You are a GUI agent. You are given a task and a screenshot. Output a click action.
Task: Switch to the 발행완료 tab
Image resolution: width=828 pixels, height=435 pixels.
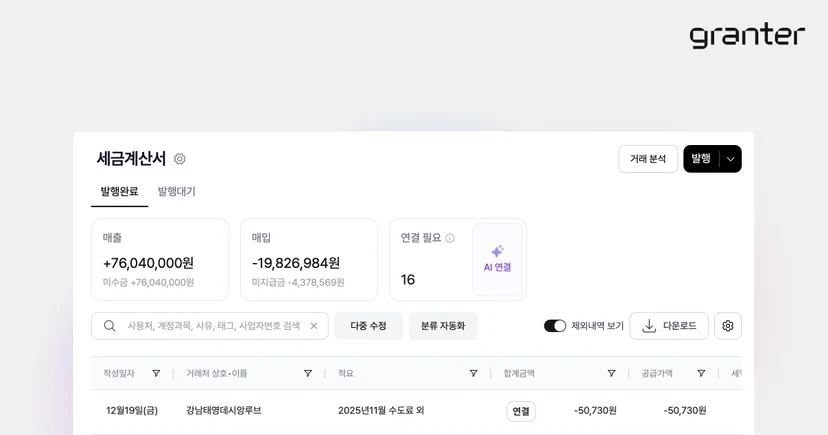[119, 192]
